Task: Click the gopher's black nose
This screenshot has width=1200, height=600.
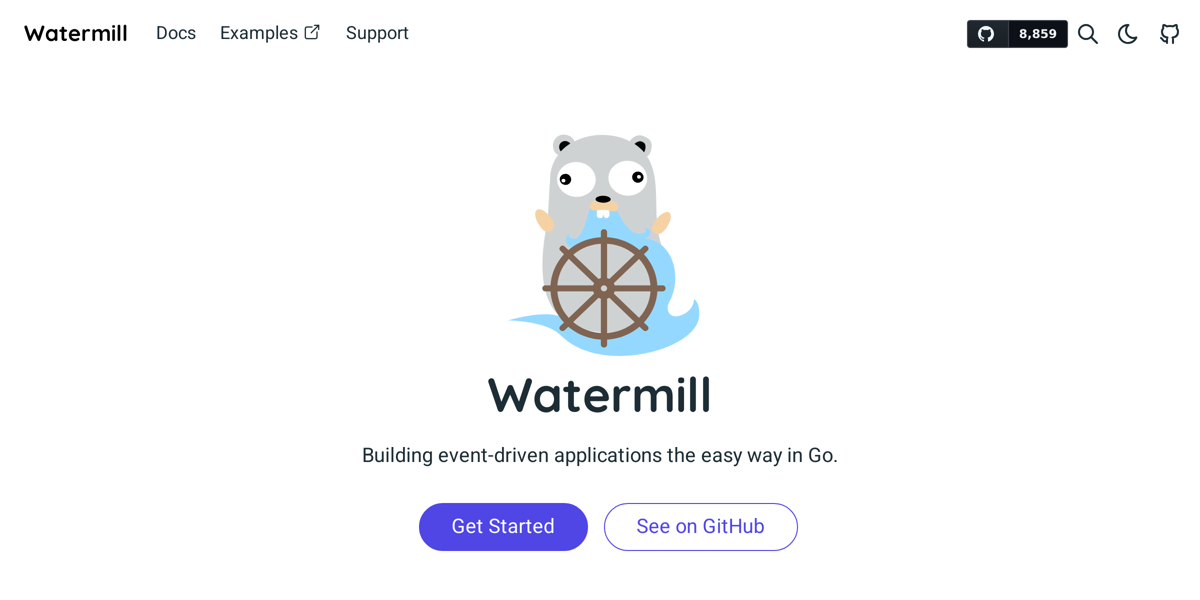Action: 603,199
